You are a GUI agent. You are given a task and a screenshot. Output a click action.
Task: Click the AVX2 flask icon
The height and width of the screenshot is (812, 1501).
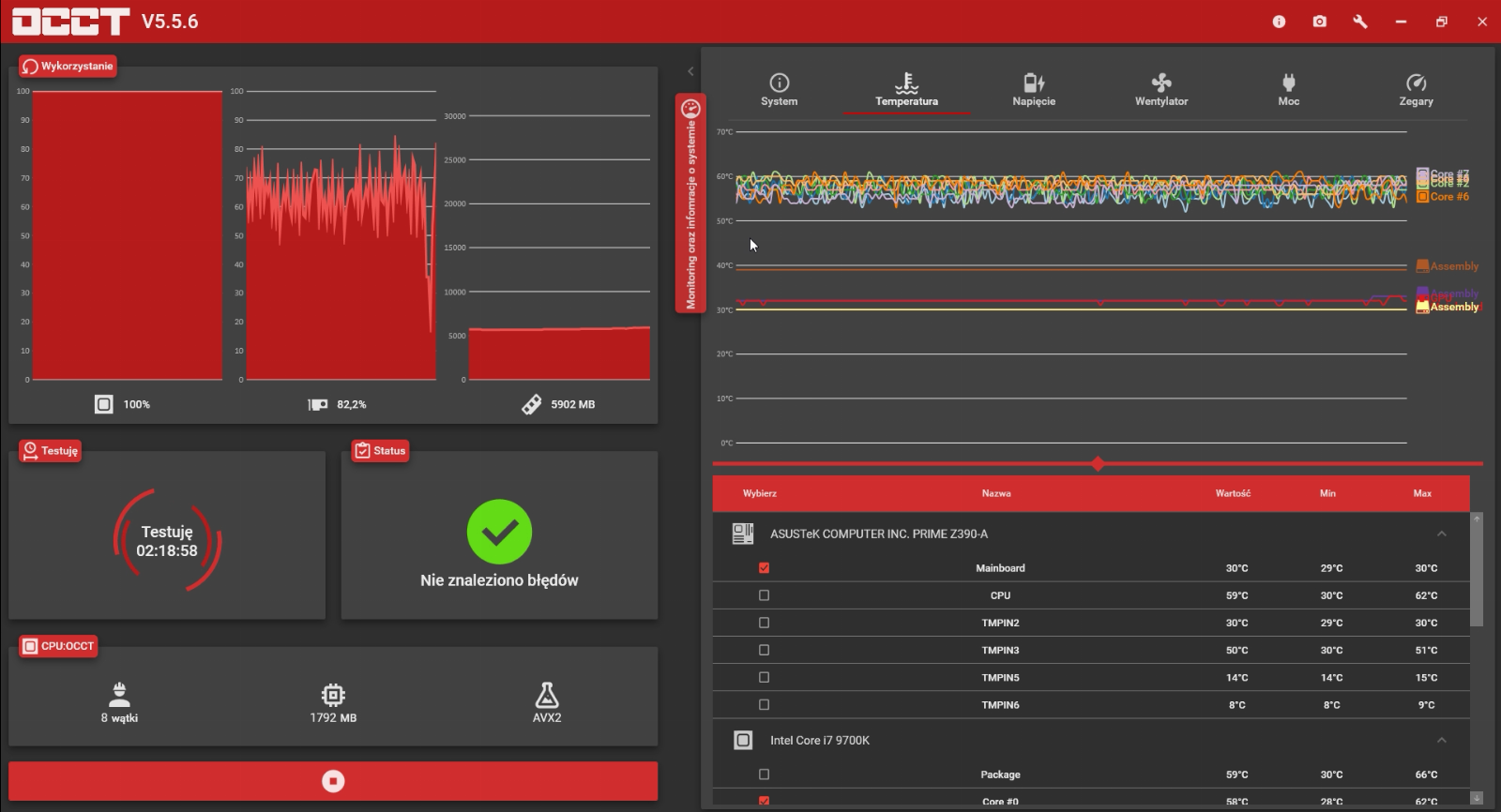pyautogui.click(x=547, y=695)
